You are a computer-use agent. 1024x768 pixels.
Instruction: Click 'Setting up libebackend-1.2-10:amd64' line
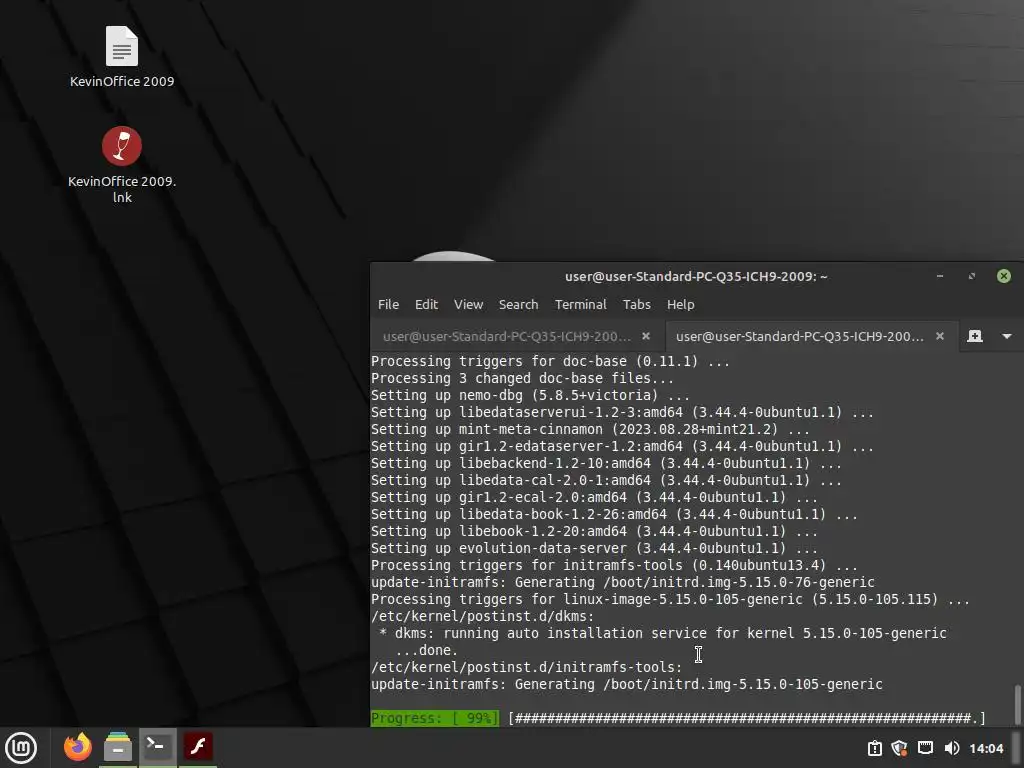(606, 463)
